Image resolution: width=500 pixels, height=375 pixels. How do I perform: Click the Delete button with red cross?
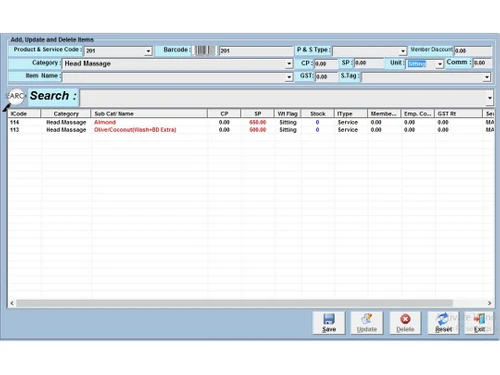[405, 323]
